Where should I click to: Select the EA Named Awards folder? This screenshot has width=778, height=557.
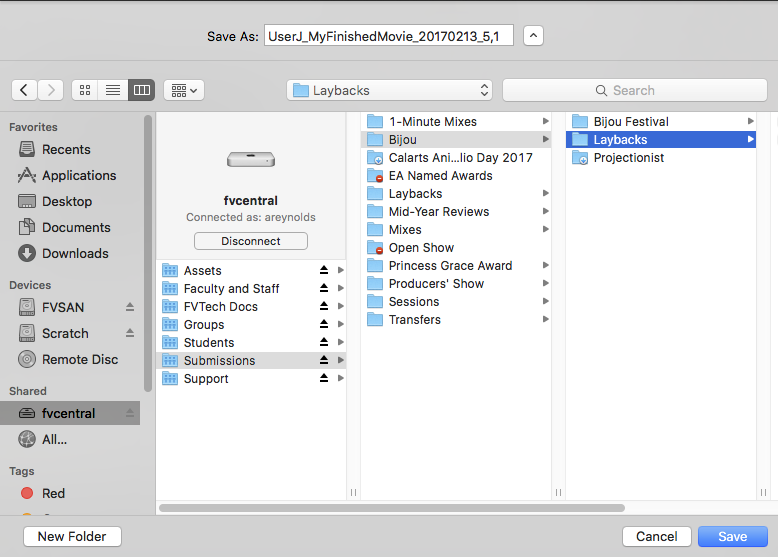pyautogui.click(x=456, y=176)
